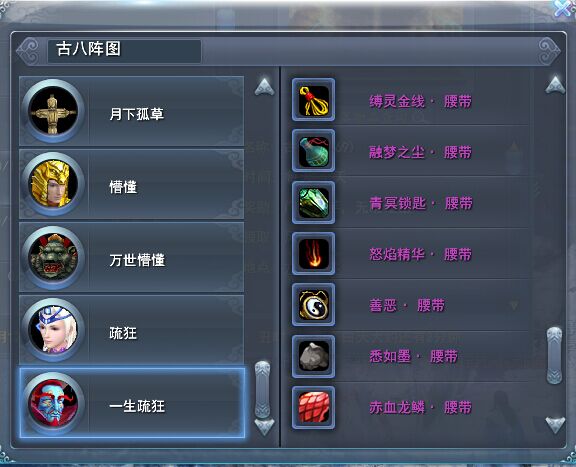Click the red scale 赤血龙鳞 icon

(x=313, y=407)
